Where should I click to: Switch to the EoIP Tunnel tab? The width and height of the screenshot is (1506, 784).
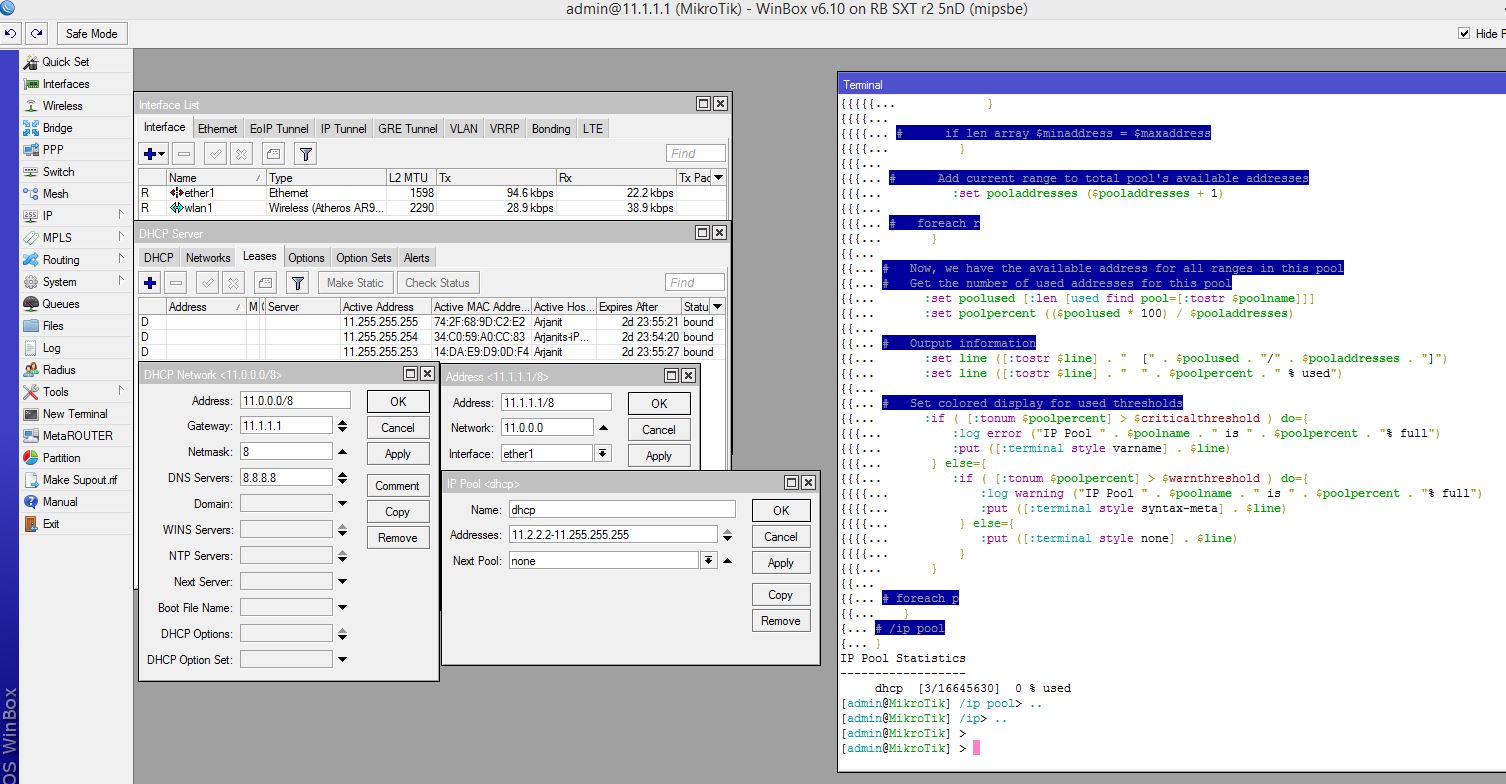pos(278,129)
